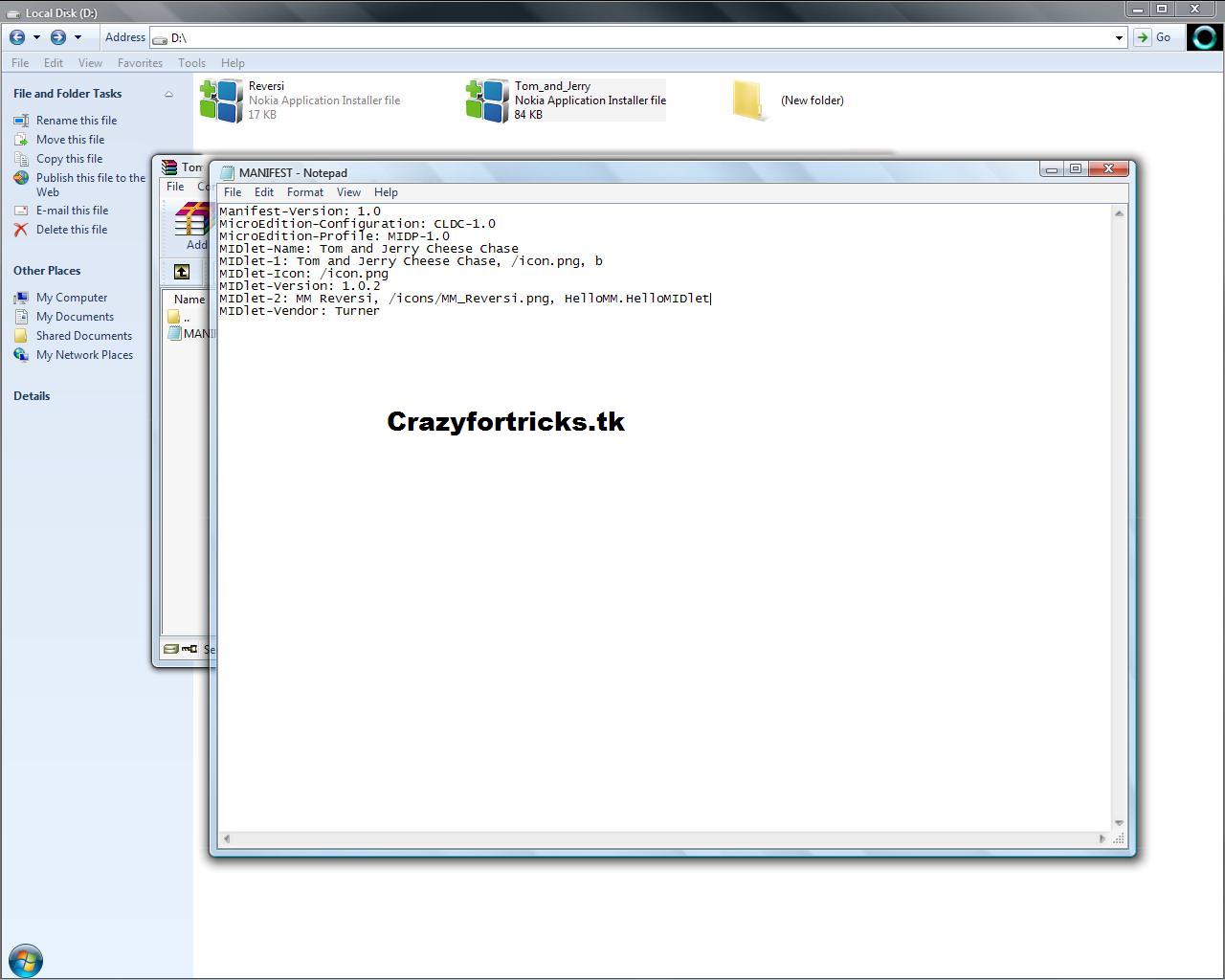Click the 'MIDlet-Vendor: Turner' line in Notepad
The height and width of the screenshot is (980, 1225).
(x=300, y=311)
